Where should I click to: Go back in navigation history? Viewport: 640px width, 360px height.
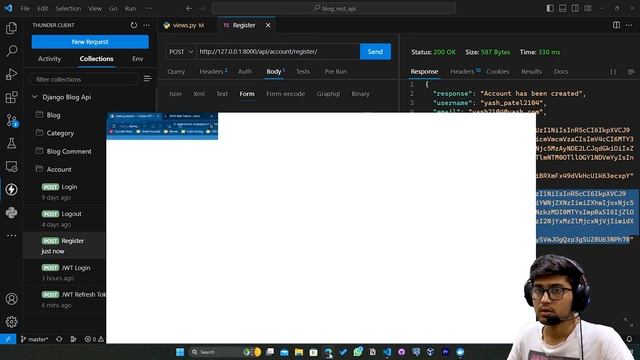pyautogui.click(x=189, y=8)
